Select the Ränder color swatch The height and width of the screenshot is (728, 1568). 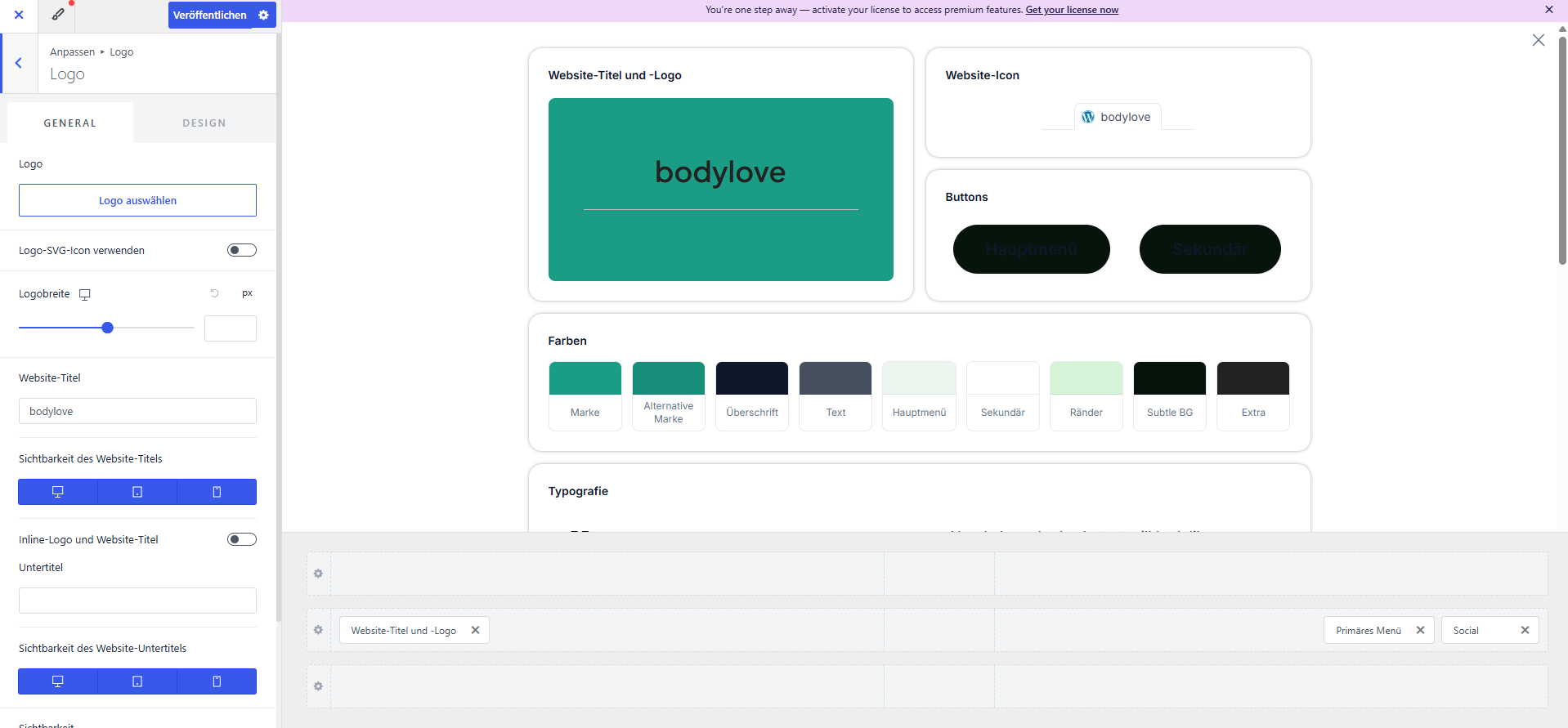(1086, 395)
